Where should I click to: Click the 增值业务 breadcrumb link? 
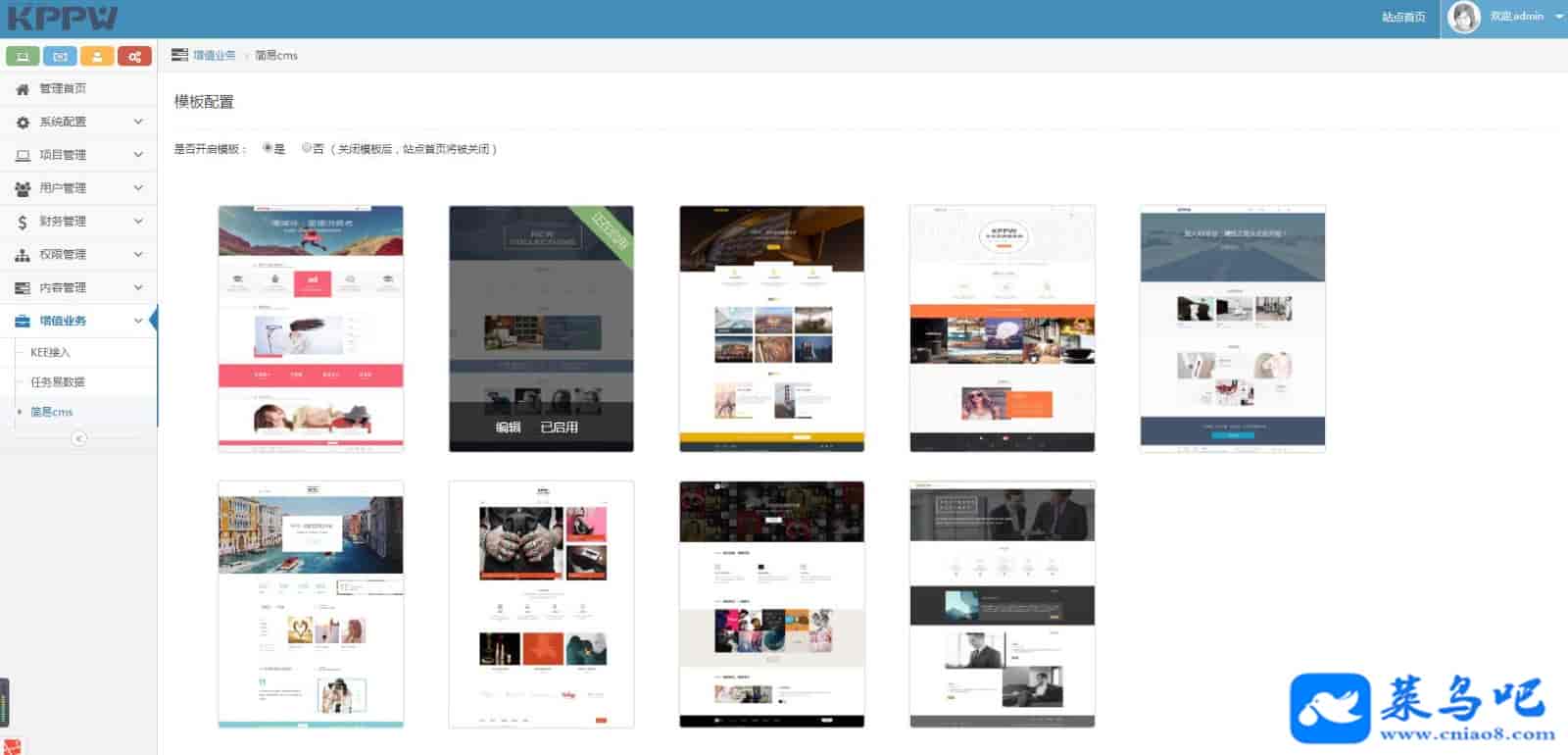point(214,56)
